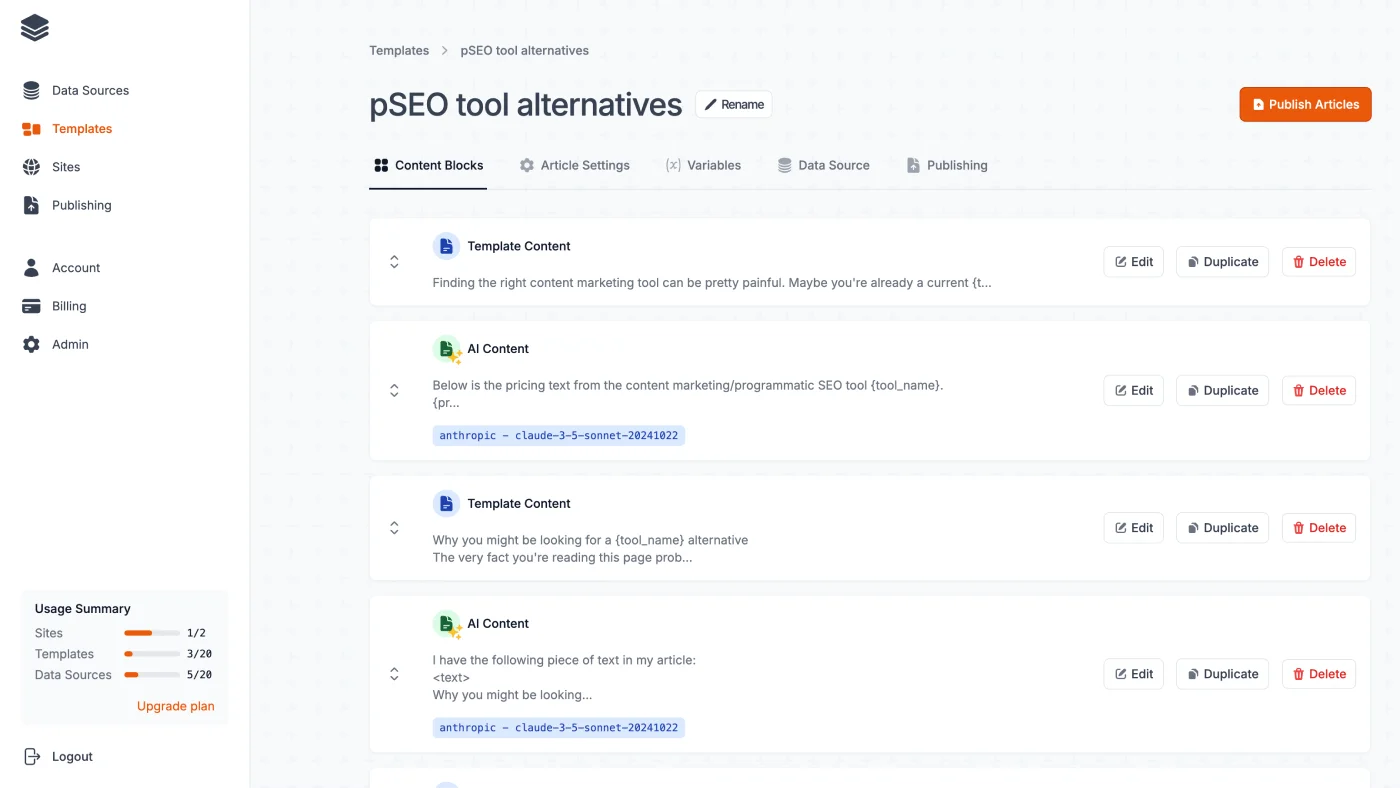Click the Templates icon in the sidebar
The width and height of the screenshot is (1400, 788).
point(32,129)
